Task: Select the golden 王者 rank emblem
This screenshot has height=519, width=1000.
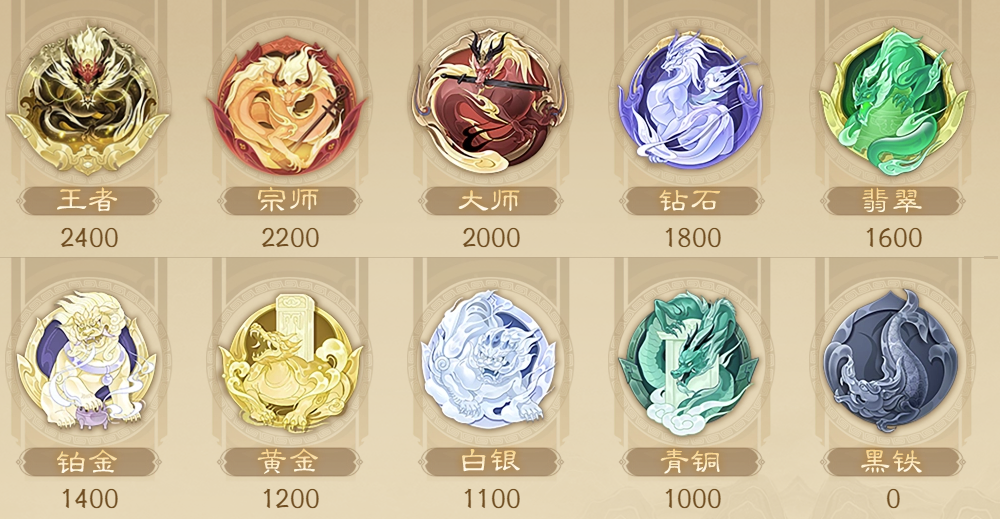Action: click(x=88, y=100)
